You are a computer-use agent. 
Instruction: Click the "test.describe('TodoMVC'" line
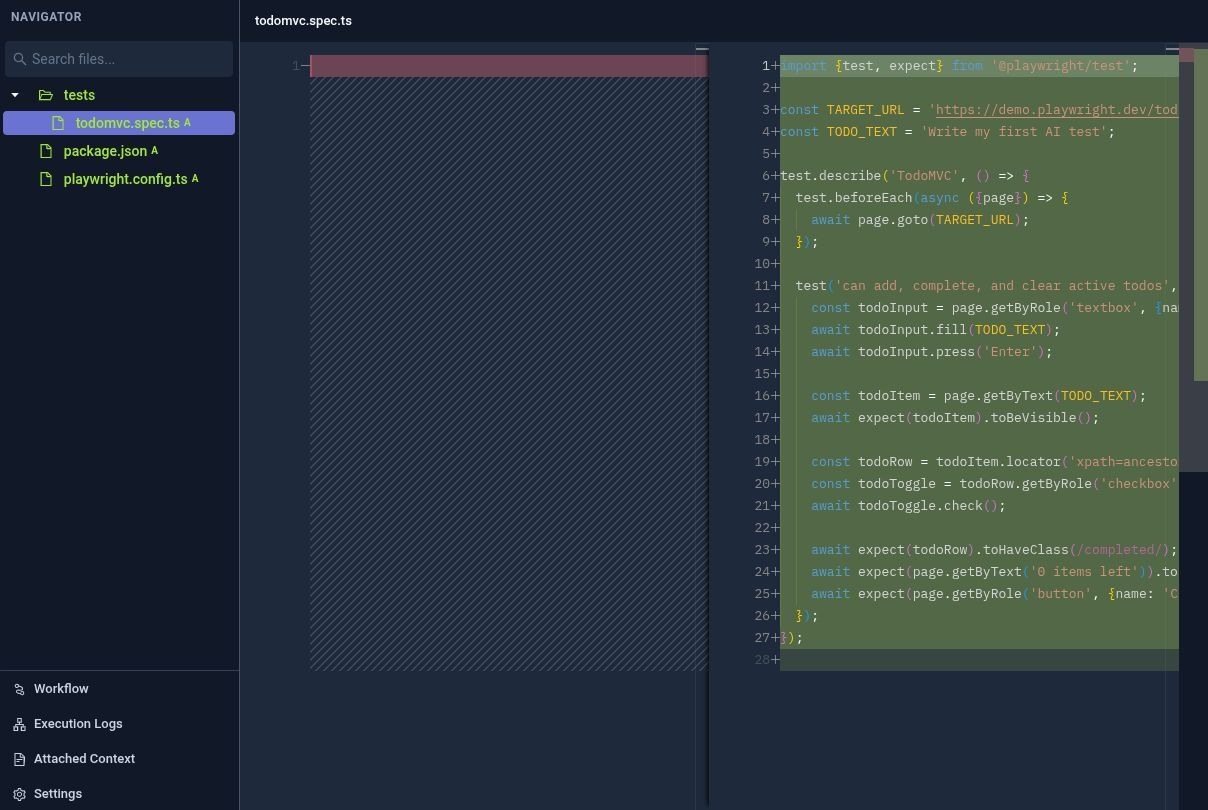coord(905,176)
